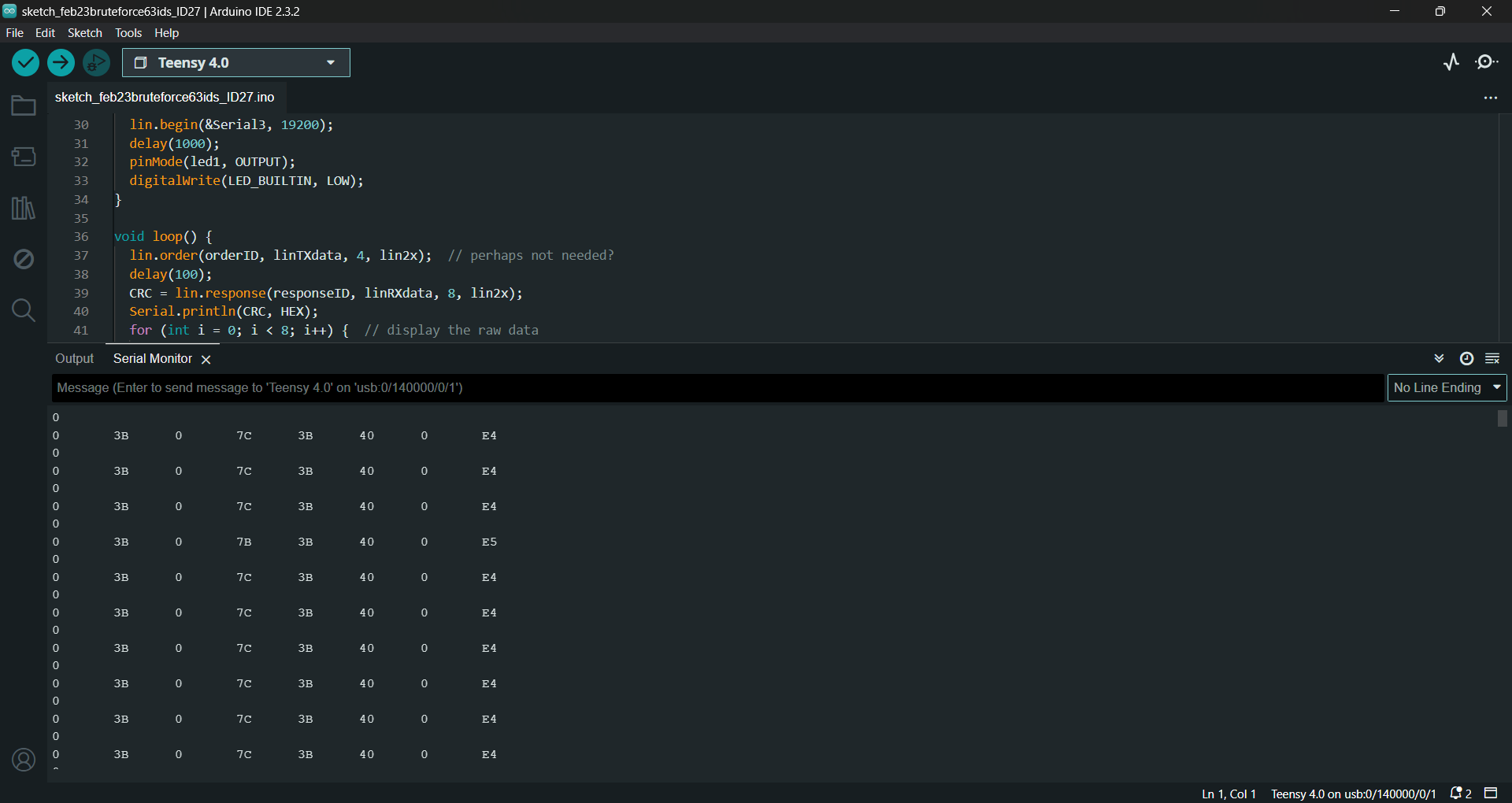
Task: Open the Serial Plotter waveform icon
Action: click(x=1451, y=62)
